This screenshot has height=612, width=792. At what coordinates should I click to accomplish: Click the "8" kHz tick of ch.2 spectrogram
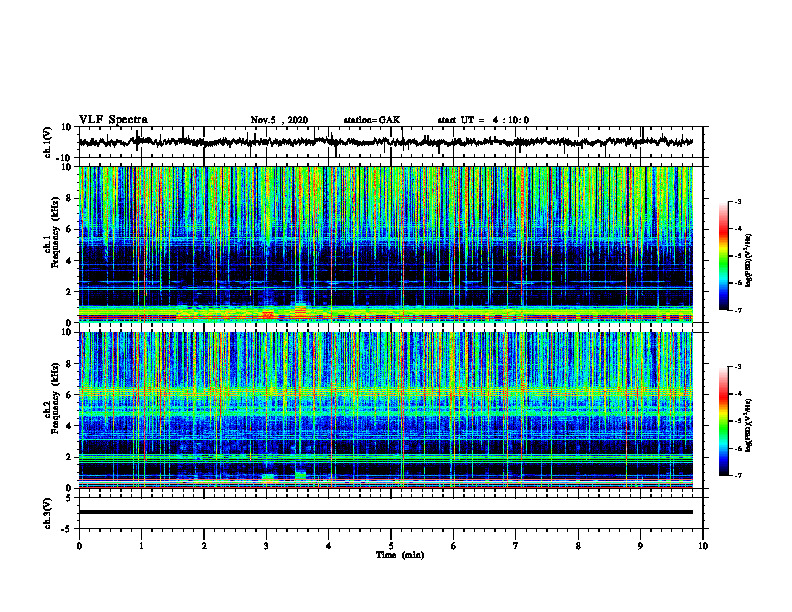pyautogui.click(x=70, y=364)
